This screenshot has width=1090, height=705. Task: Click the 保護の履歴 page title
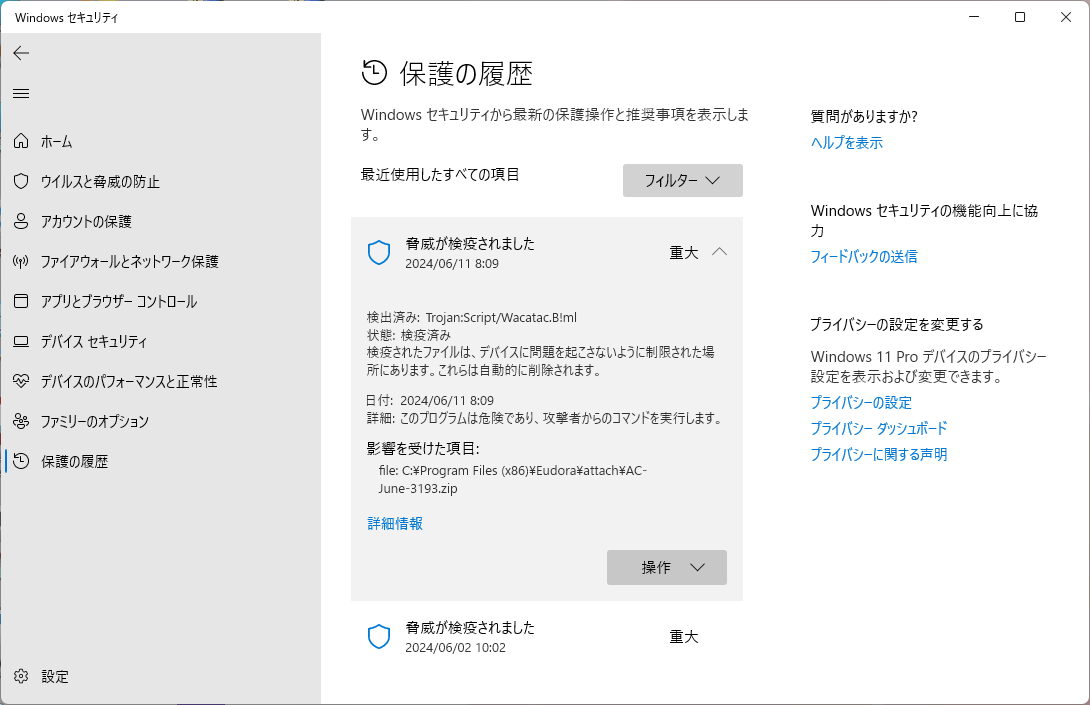pos(466,74)
